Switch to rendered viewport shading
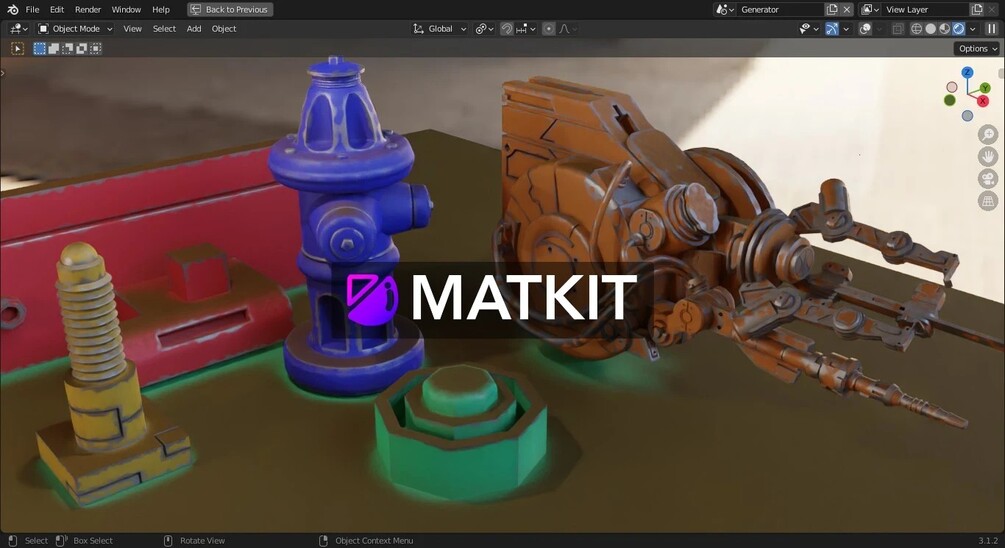The image size is (1005, 548). point(959,29)
